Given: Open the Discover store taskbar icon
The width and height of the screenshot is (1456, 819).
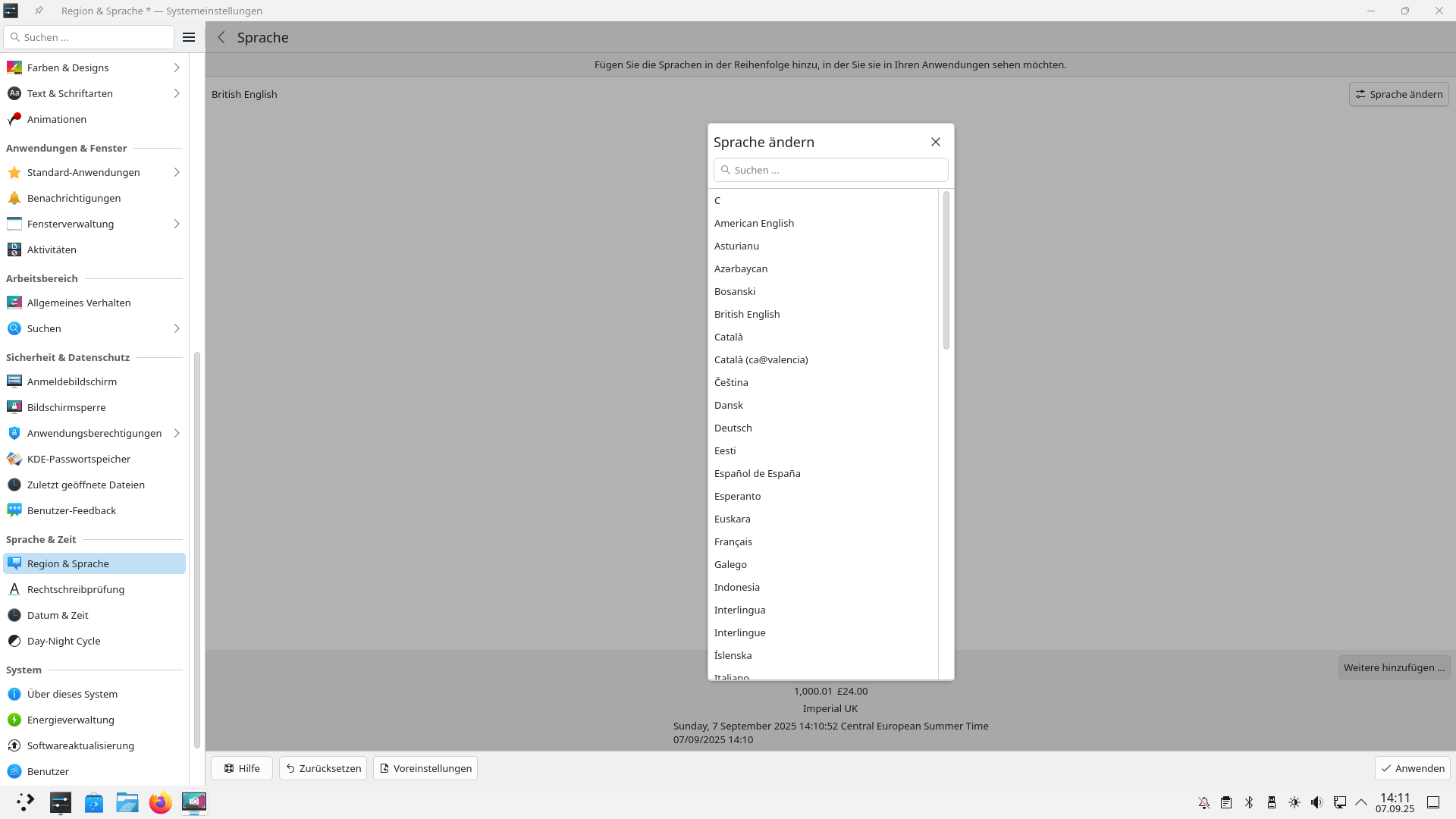Looking at the screenshot, I should [93, 802].
